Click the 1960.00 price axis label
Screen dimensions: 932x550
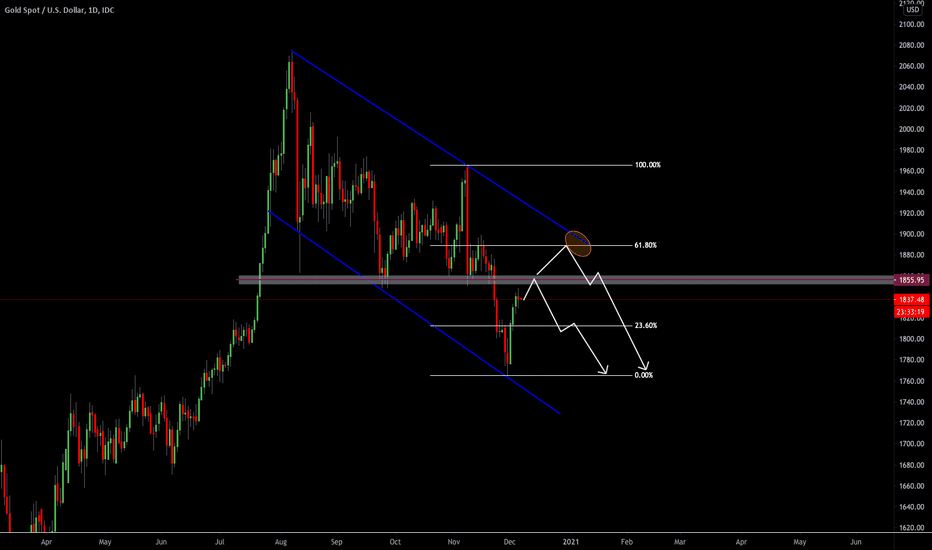(912, 171)
